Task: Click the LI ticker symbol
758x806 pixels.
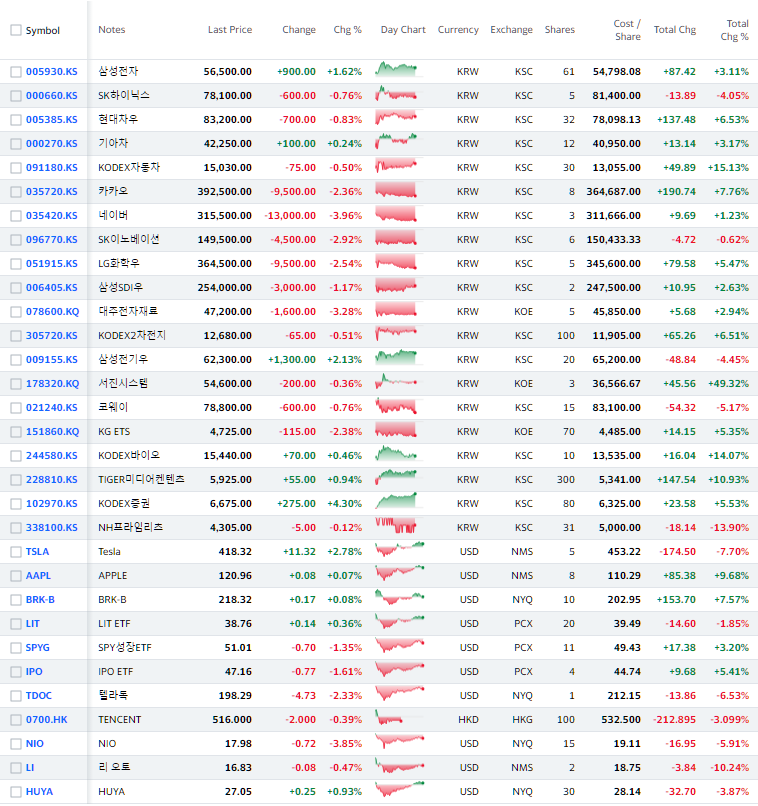Action: (30, 767)
